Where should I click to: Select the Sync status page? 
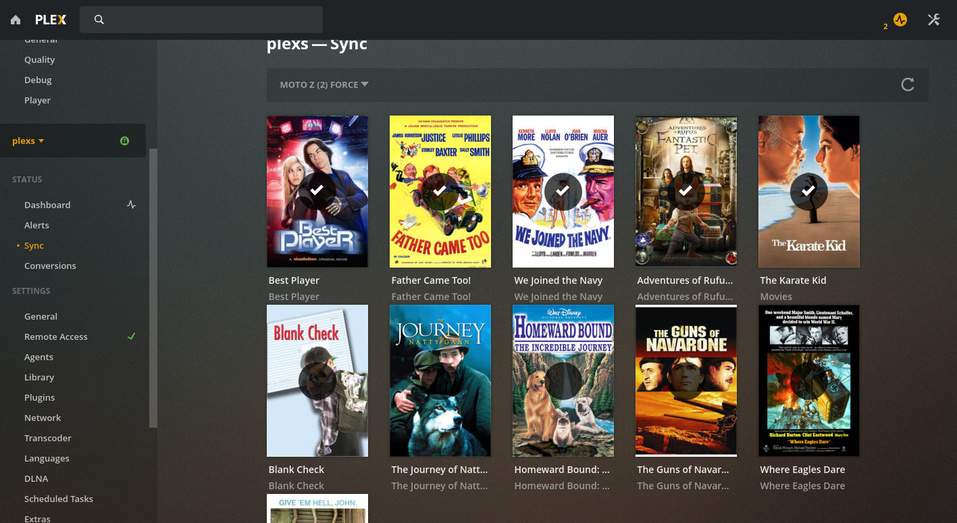[x=34, y=245]
